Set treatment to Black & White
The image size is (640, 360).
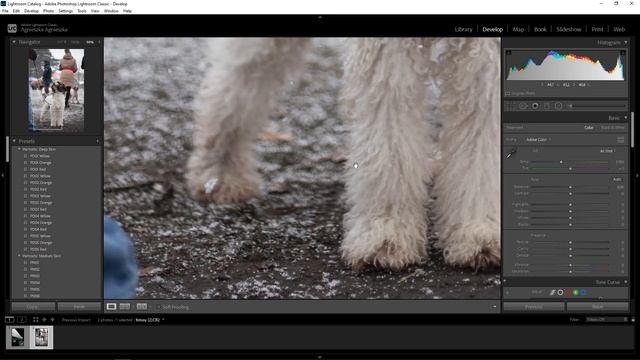(612, 128)
